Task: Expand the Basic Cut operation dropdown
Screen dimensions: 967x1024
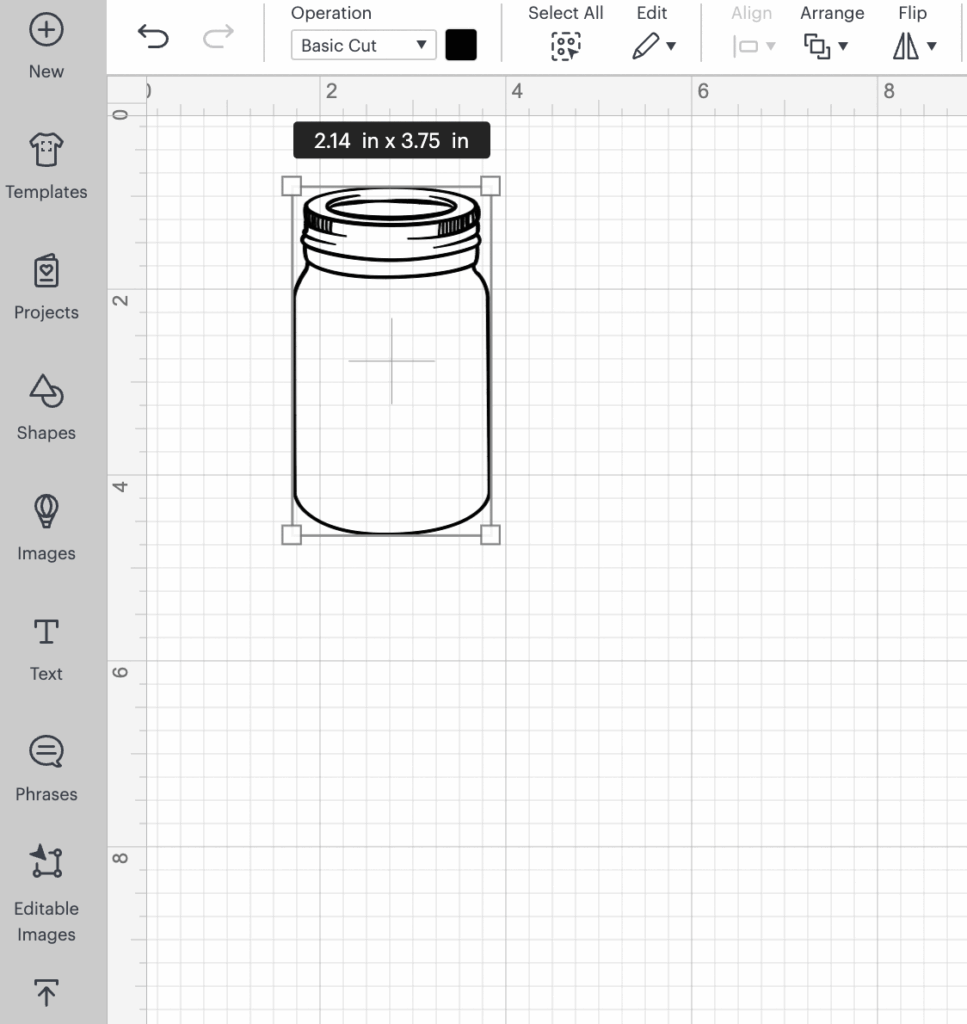Action: (x=363, y=45)
